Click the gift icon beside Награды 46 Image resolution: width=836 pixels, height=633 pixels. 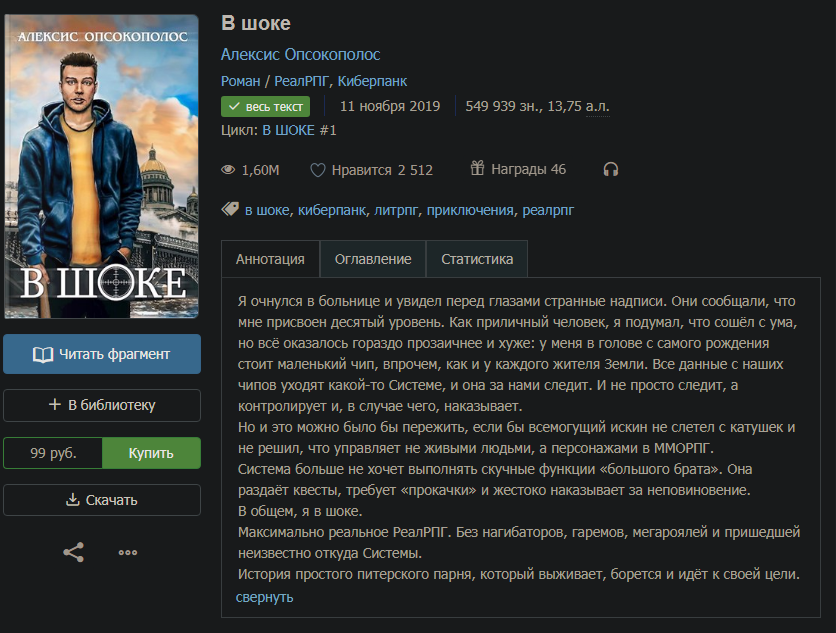point(477,169)
